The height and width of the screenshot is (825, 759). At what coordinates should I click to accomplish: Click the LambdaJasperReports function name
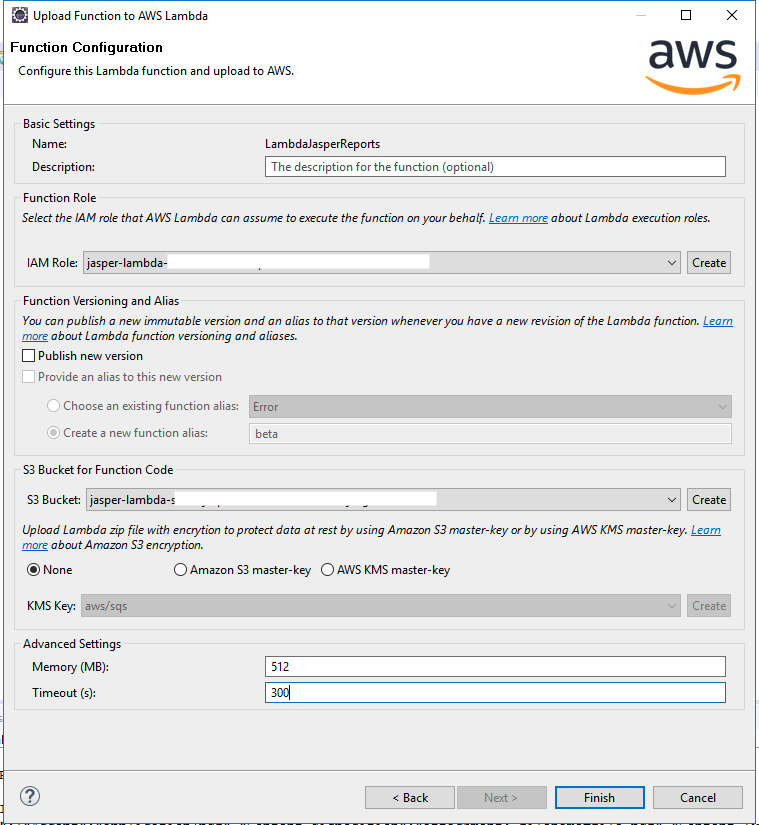[x=322, y=144]
